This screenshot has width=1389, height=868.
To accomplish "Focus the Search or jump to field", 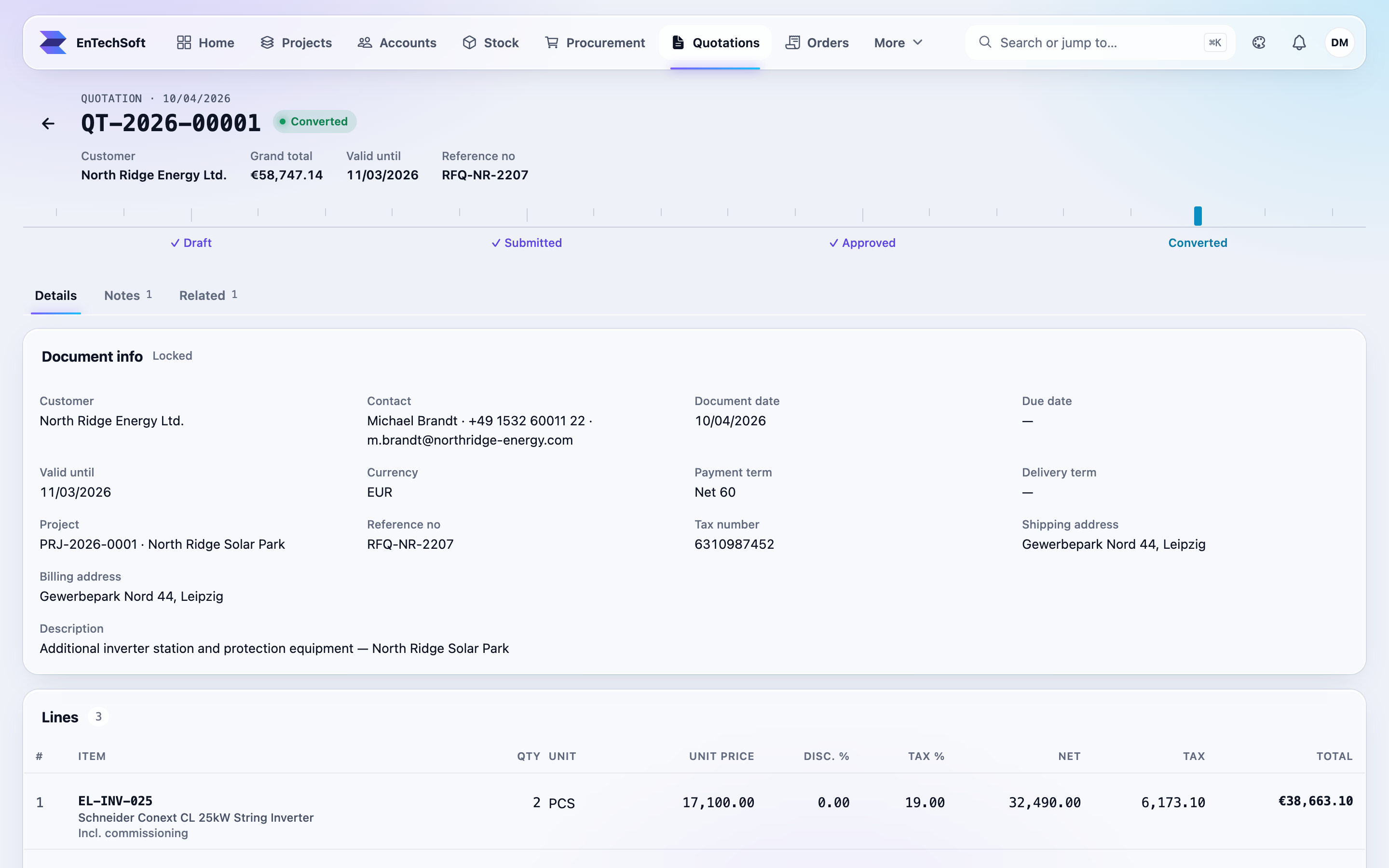I will pos(1100,42).
